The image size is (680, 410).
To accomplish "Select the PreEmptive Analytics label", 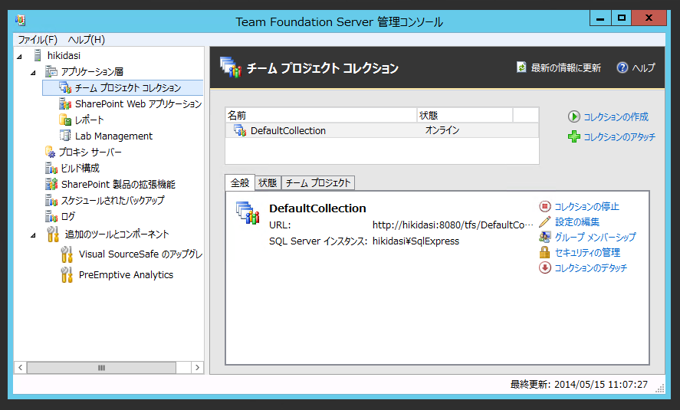I will 126,275.
